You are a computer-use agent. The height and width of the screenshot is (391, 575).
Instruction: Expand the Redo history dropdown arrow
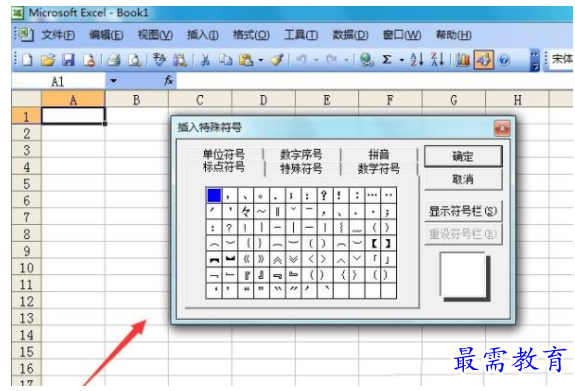[346, 60]
